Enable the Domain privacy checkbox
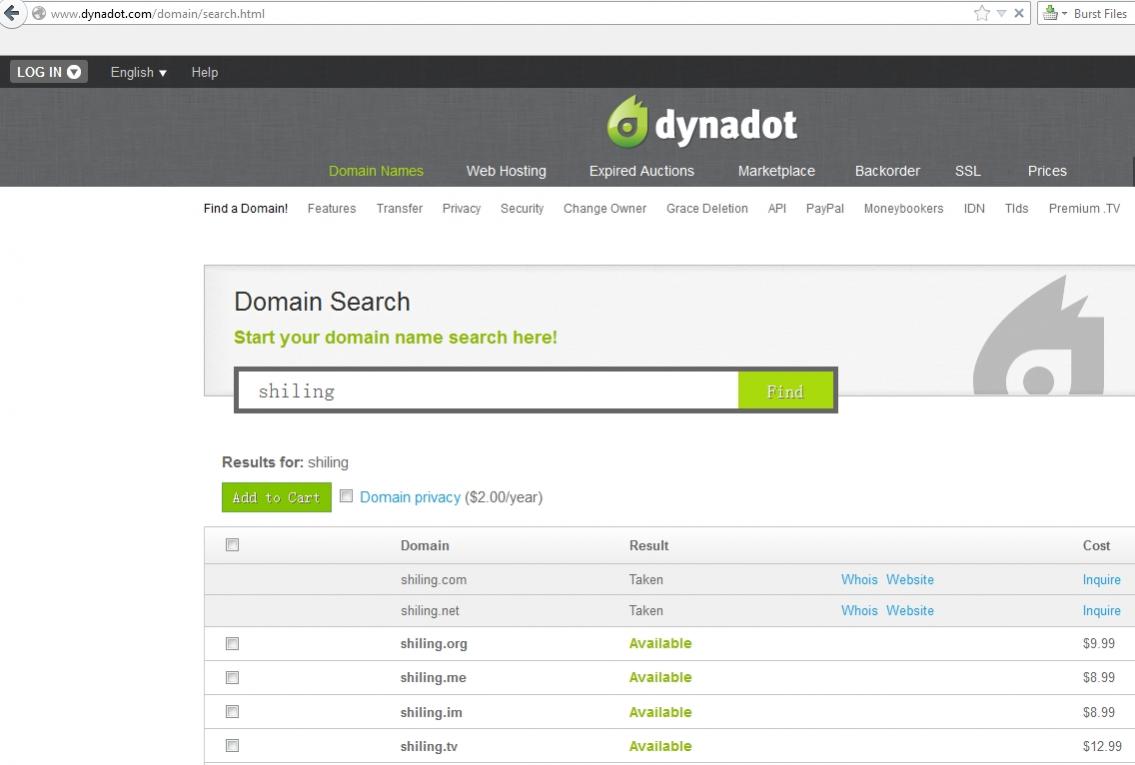This screenshot has height=765, width=1135. (346, 496)
